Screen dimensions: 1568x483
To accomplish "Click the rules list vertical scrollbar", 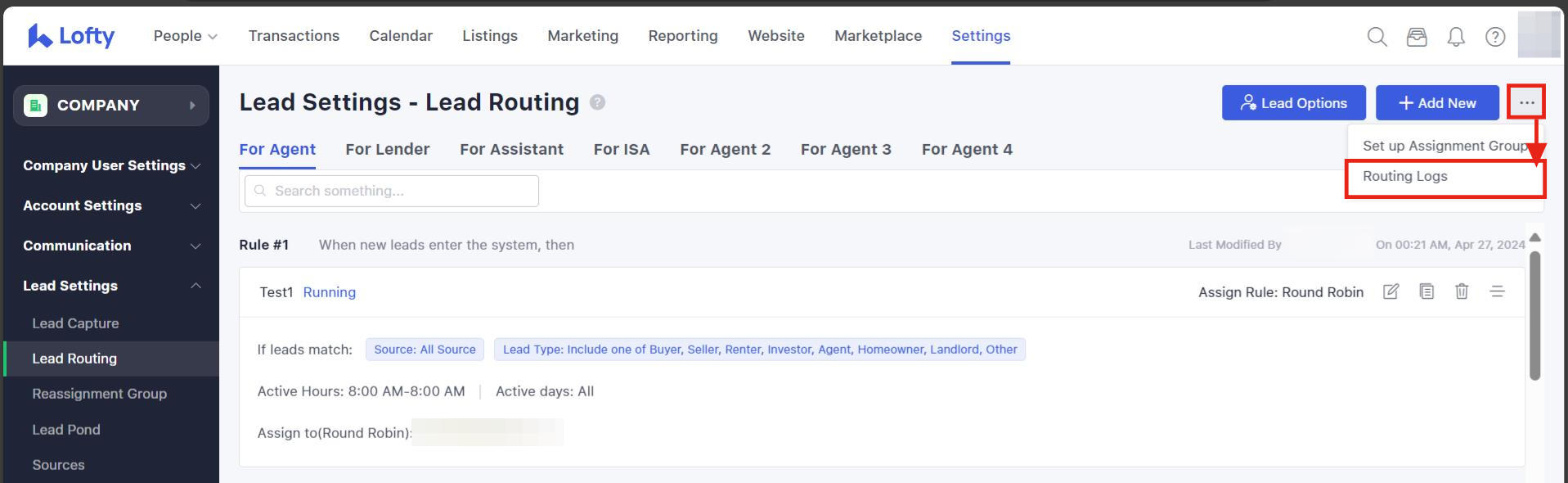I will pos(1534,316).
